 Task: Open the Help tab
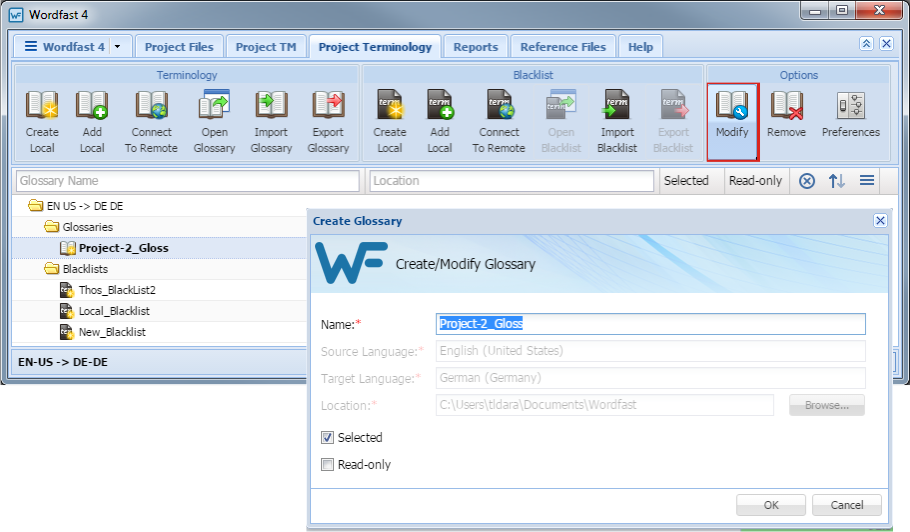[640, 47]
